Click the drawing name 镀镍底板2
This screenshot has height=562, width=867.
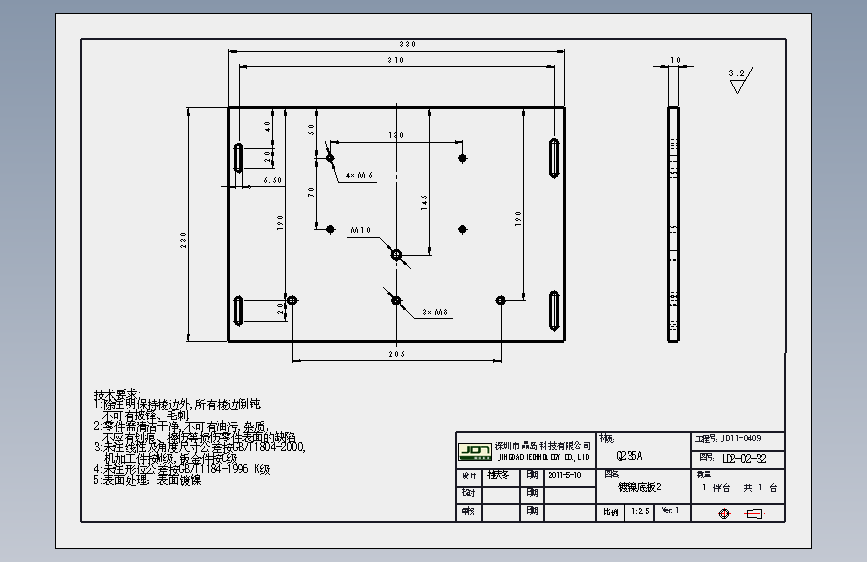[640, 487]
